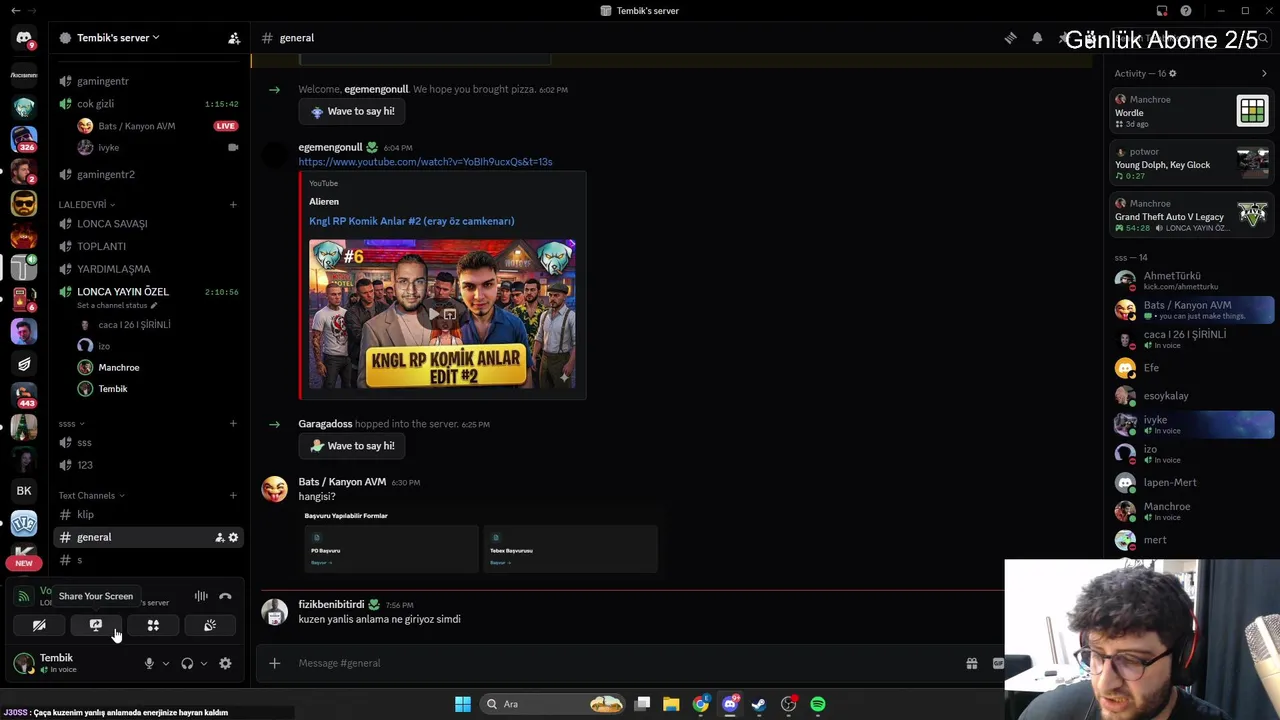Create a channel in Text Channels category
This screenshot has height=720, width=1280.
pos(233,496)
